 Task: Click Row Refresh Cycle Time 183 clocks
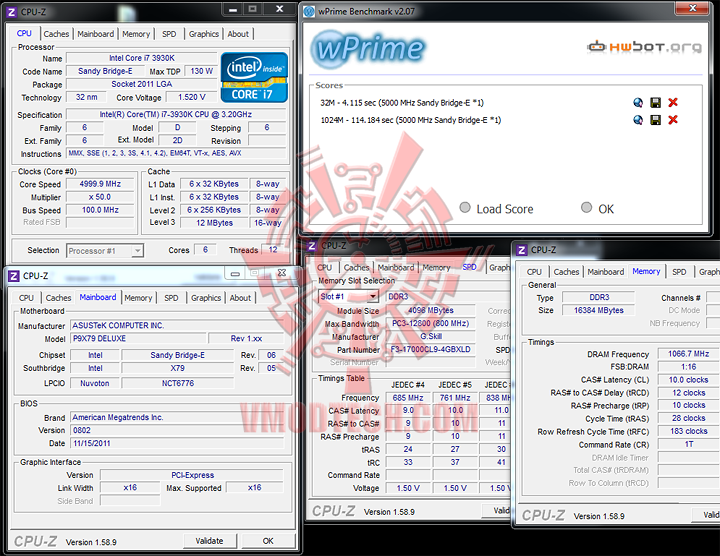coord(688,431)
